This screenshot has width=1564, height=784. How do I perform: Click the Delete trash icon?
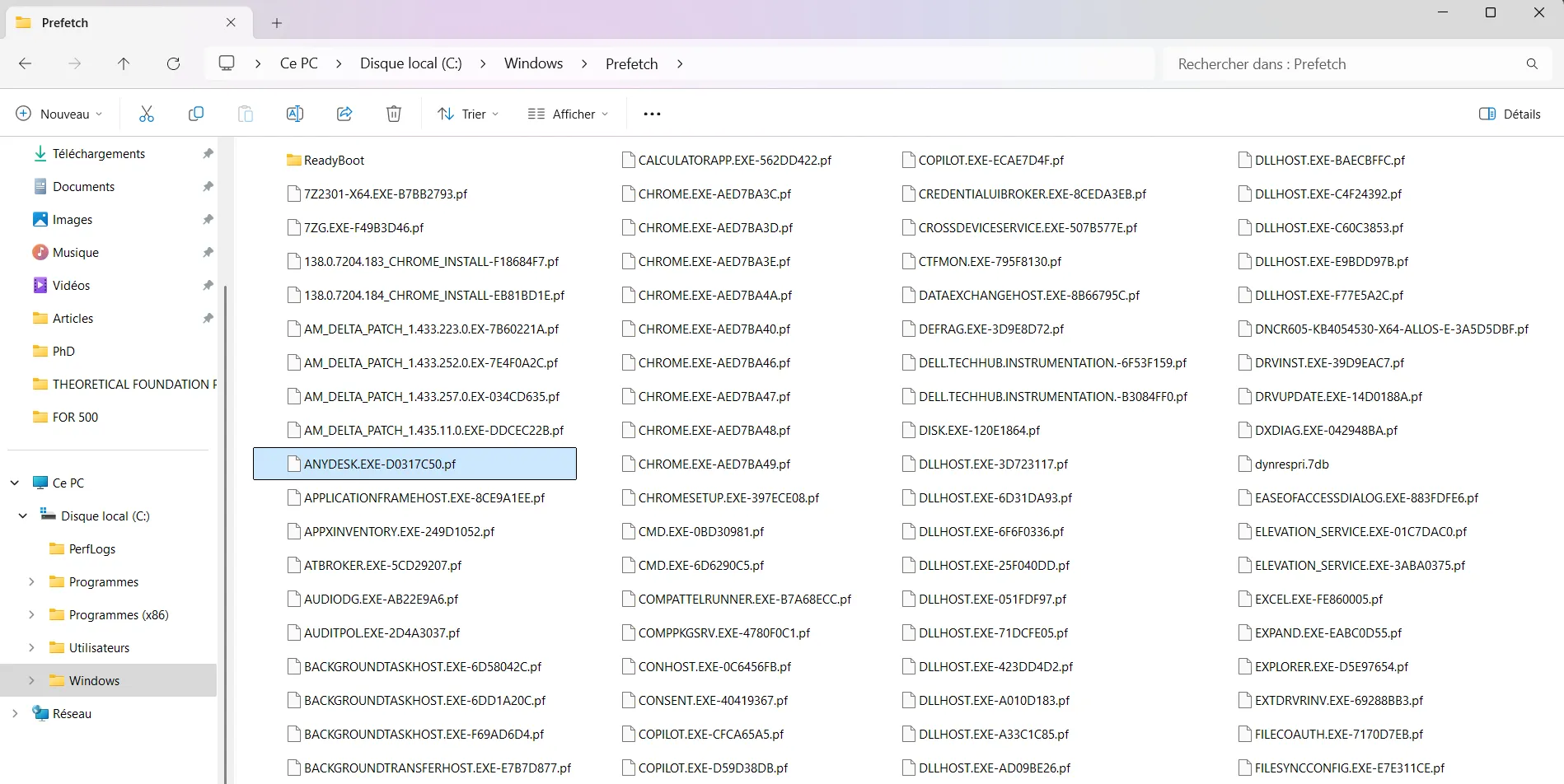tap(394, 114)
